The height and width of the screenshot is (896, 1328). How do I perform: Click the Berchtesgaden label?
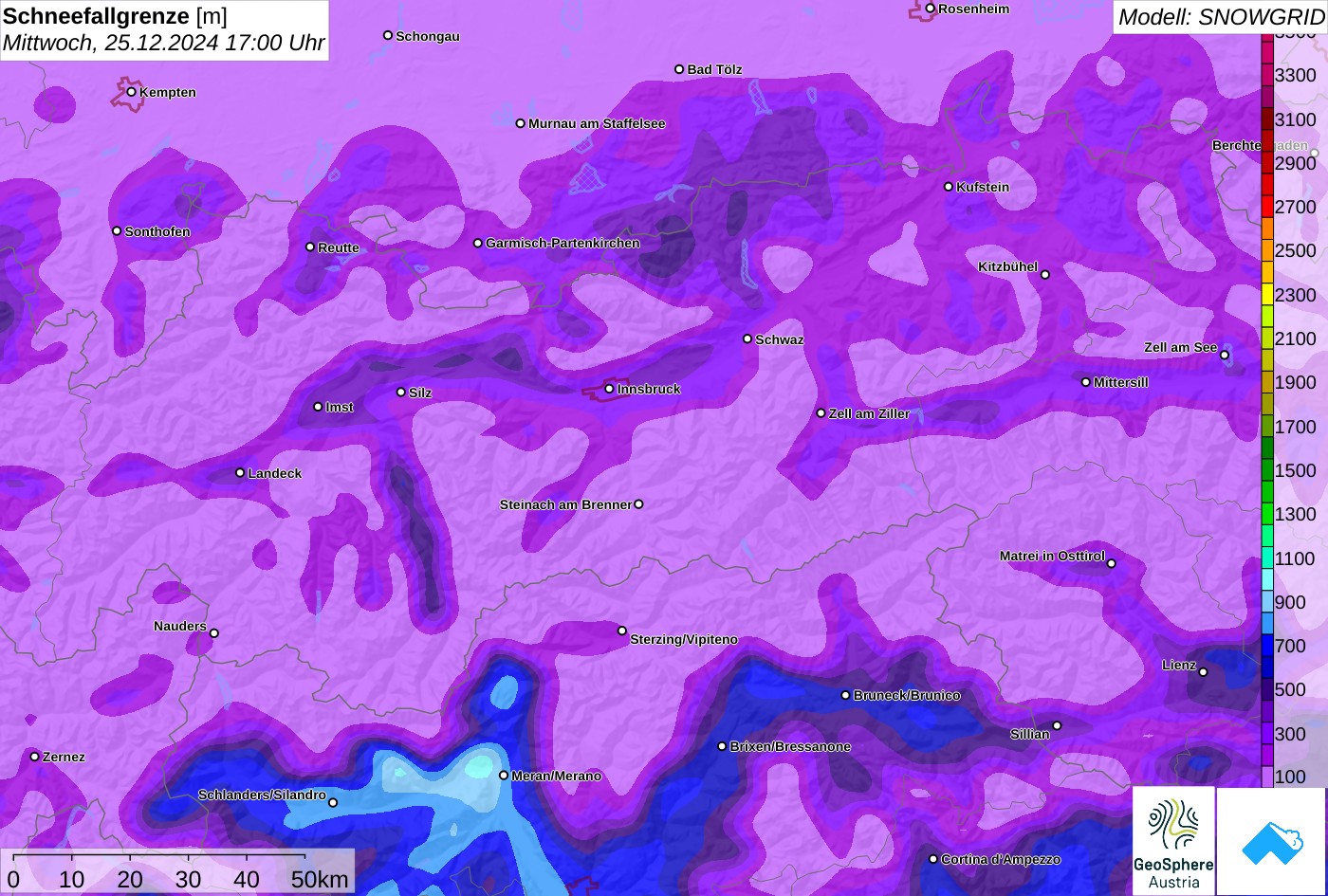tap(1260, 146)
